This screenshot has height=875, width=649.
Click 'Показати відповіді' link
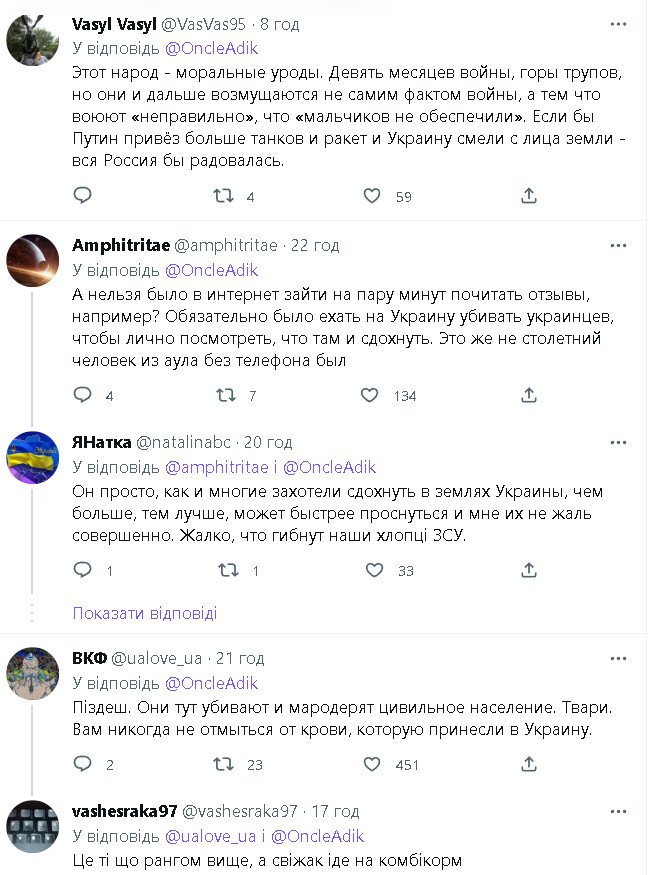(144, 613)
